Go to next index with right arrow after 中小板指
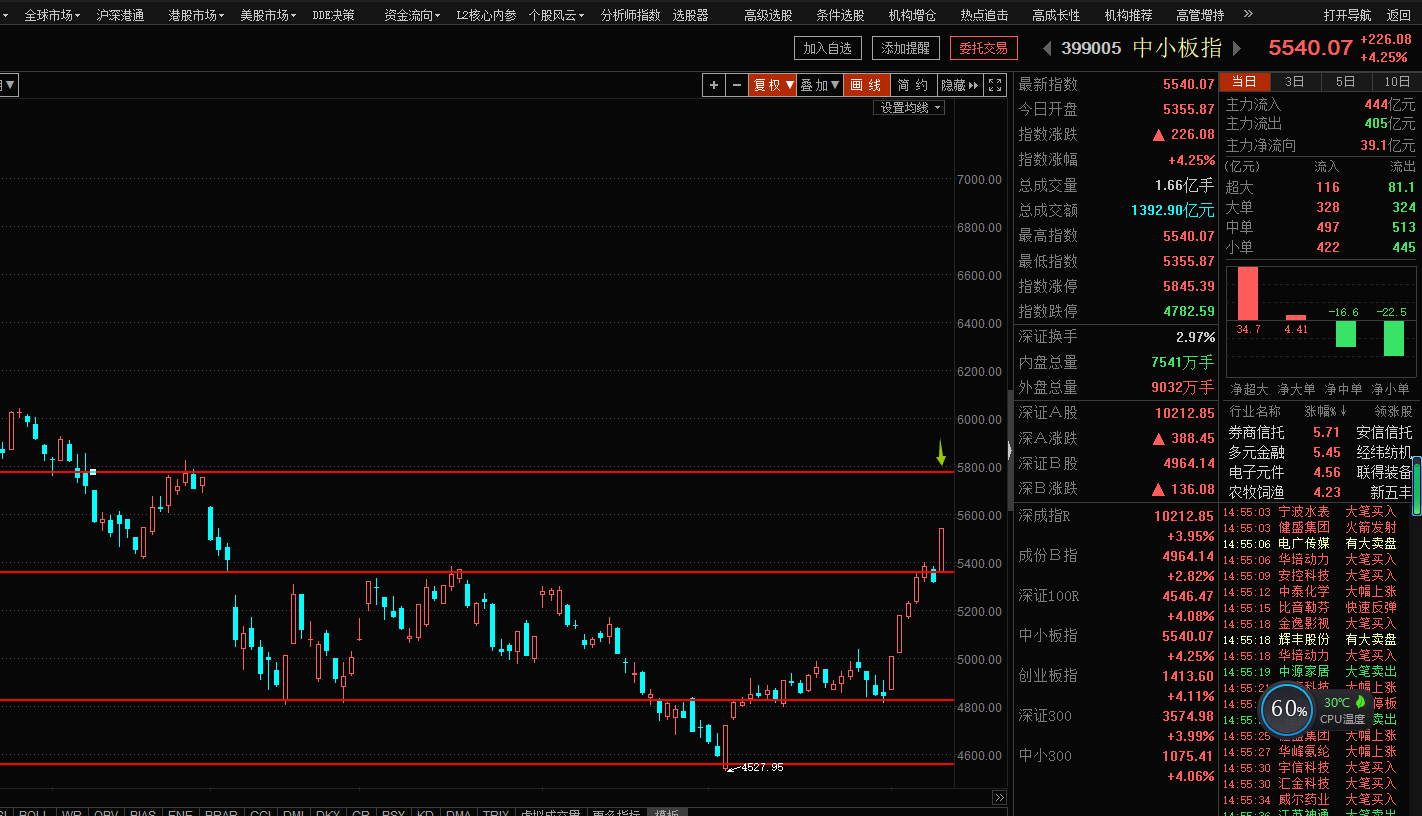The width and height of the screenshot is (1422, 816). coord(1236,48)
